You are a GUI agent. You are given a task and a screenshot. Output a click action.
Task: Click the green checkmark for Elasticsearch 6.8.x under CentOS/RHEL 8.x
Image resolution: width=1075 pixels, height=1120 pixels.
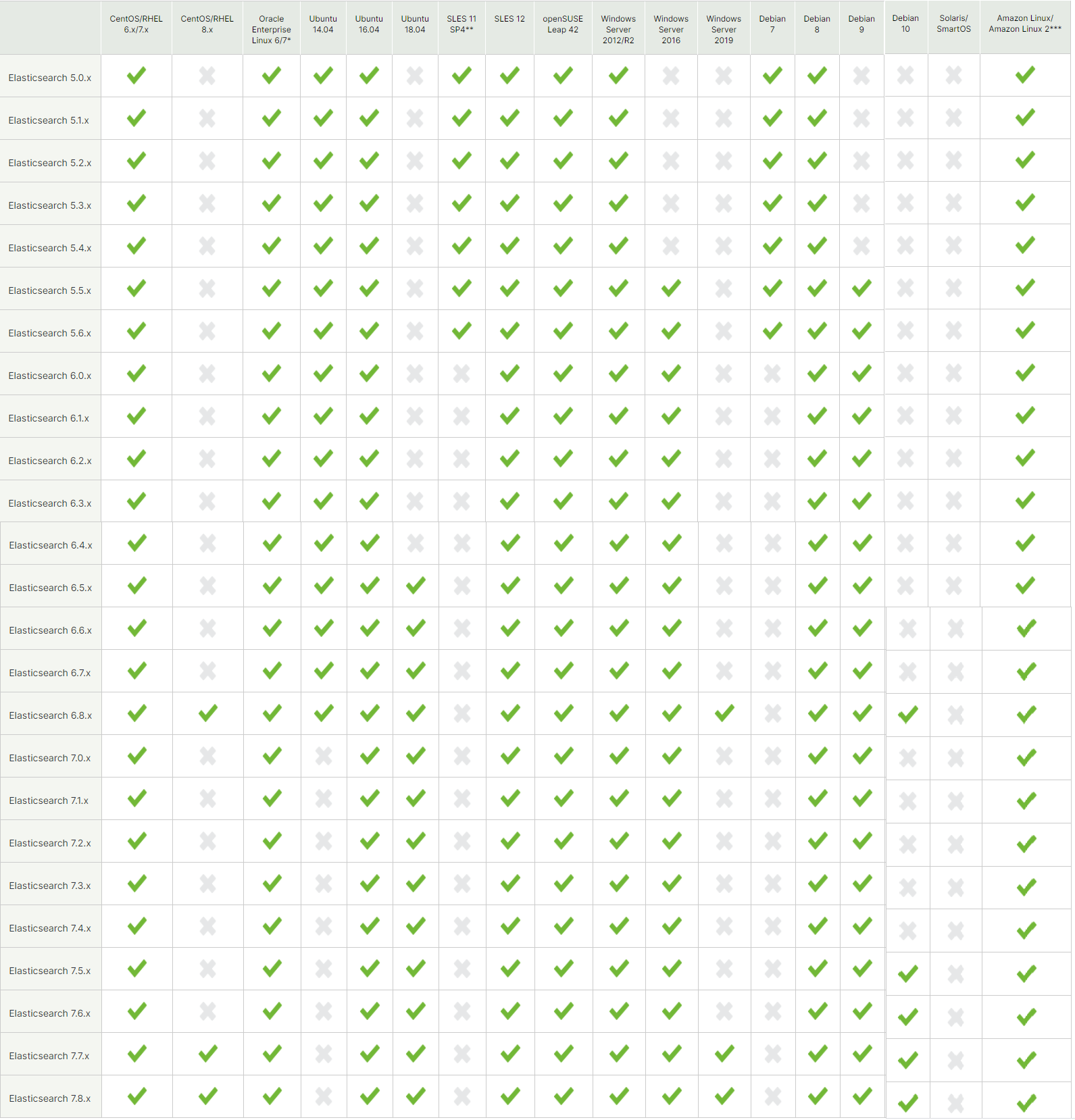point(208,713)
